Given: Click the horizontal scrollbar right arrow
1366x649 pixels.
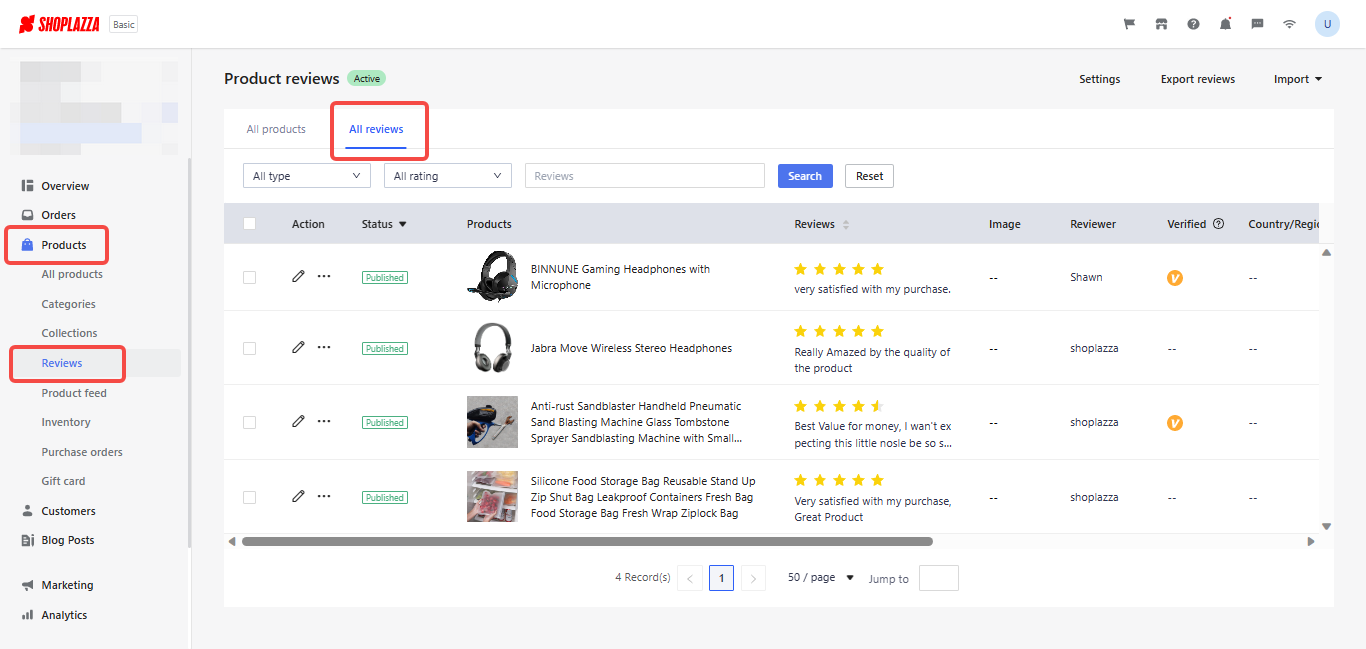Looking at the screenshot, I should (1311, 541).
